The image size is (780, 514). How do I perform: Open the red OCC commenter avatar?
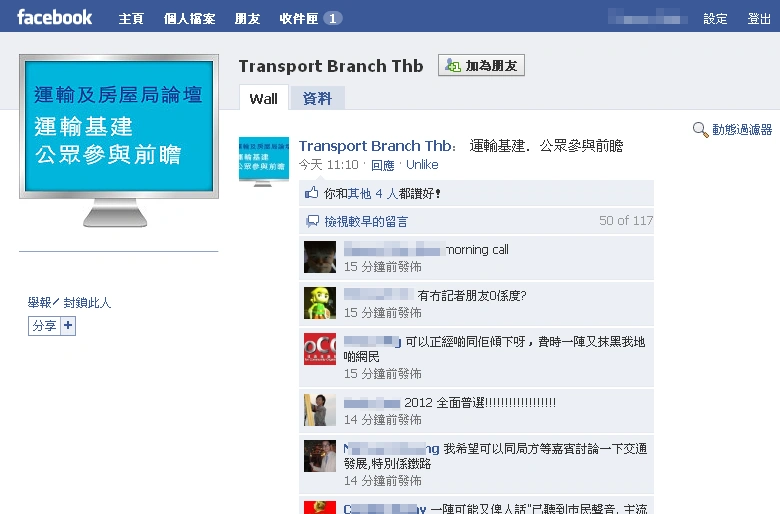tap(320, 349)
